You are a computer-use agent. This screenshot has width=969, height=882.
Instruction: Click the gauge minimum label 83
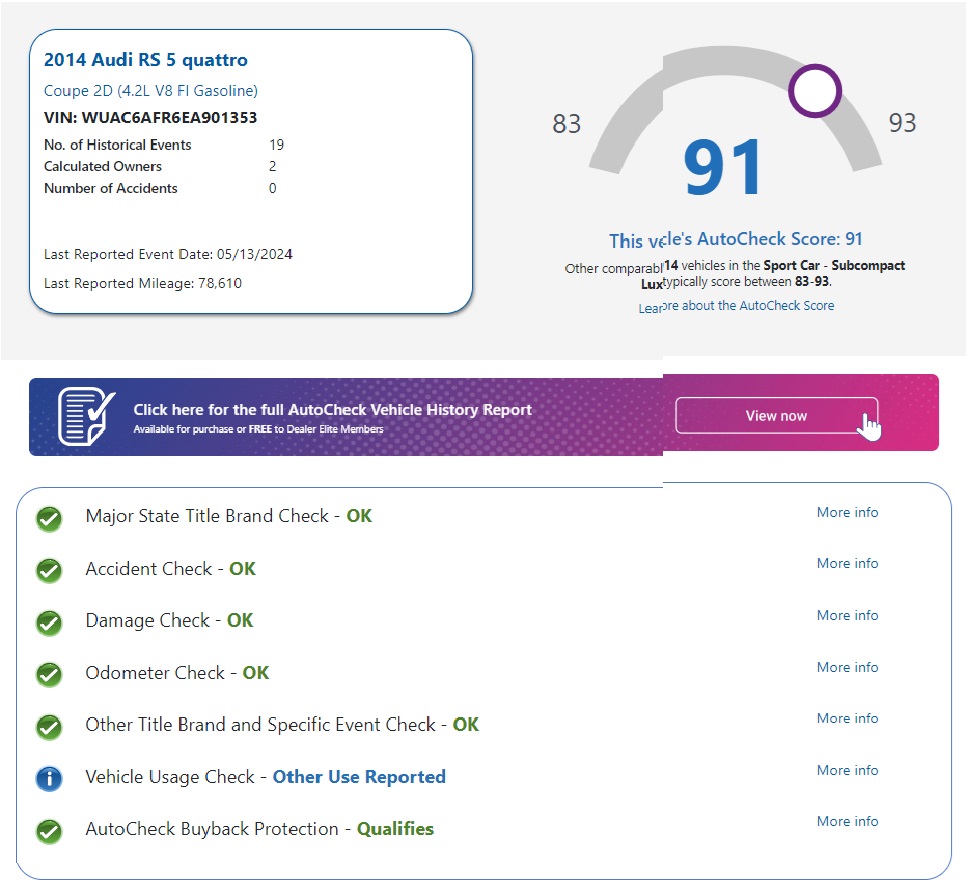567,124
